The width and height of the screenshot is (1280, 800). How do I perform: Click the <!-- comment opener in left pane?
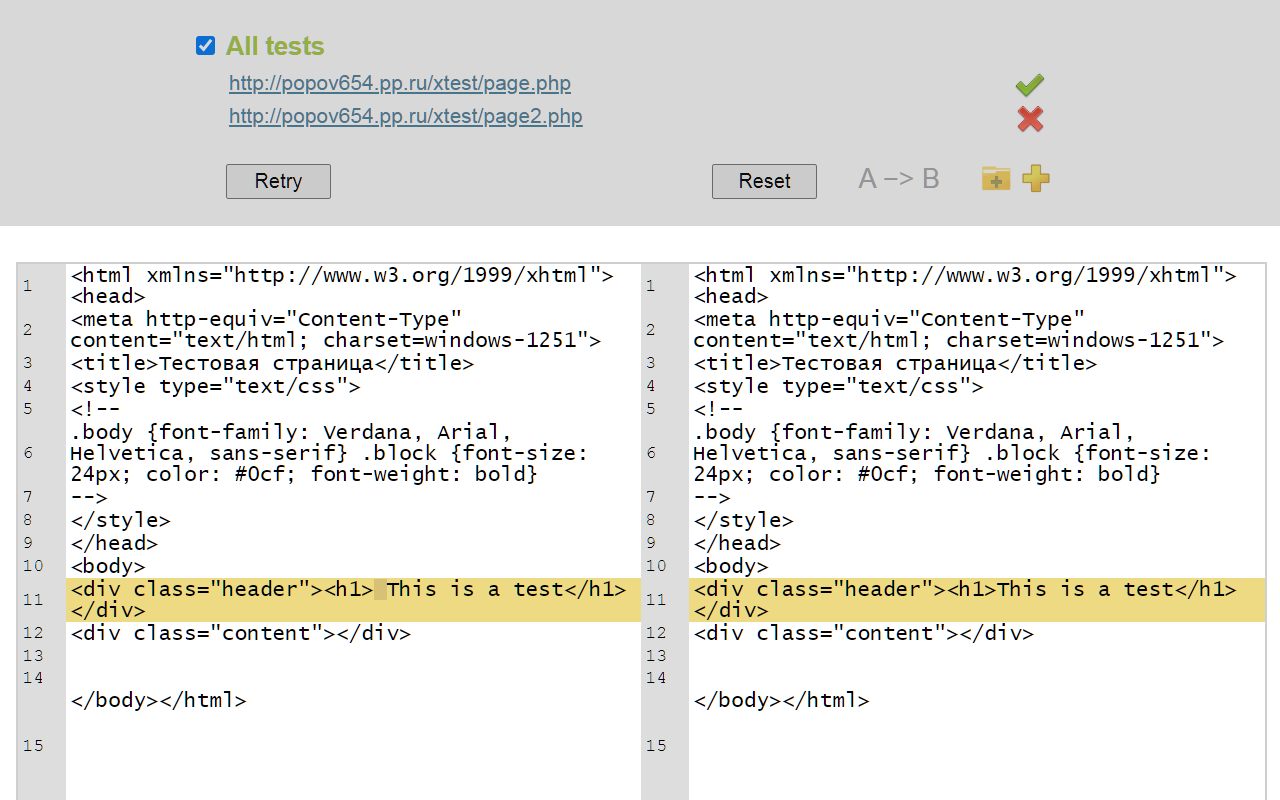coord(95,408)
